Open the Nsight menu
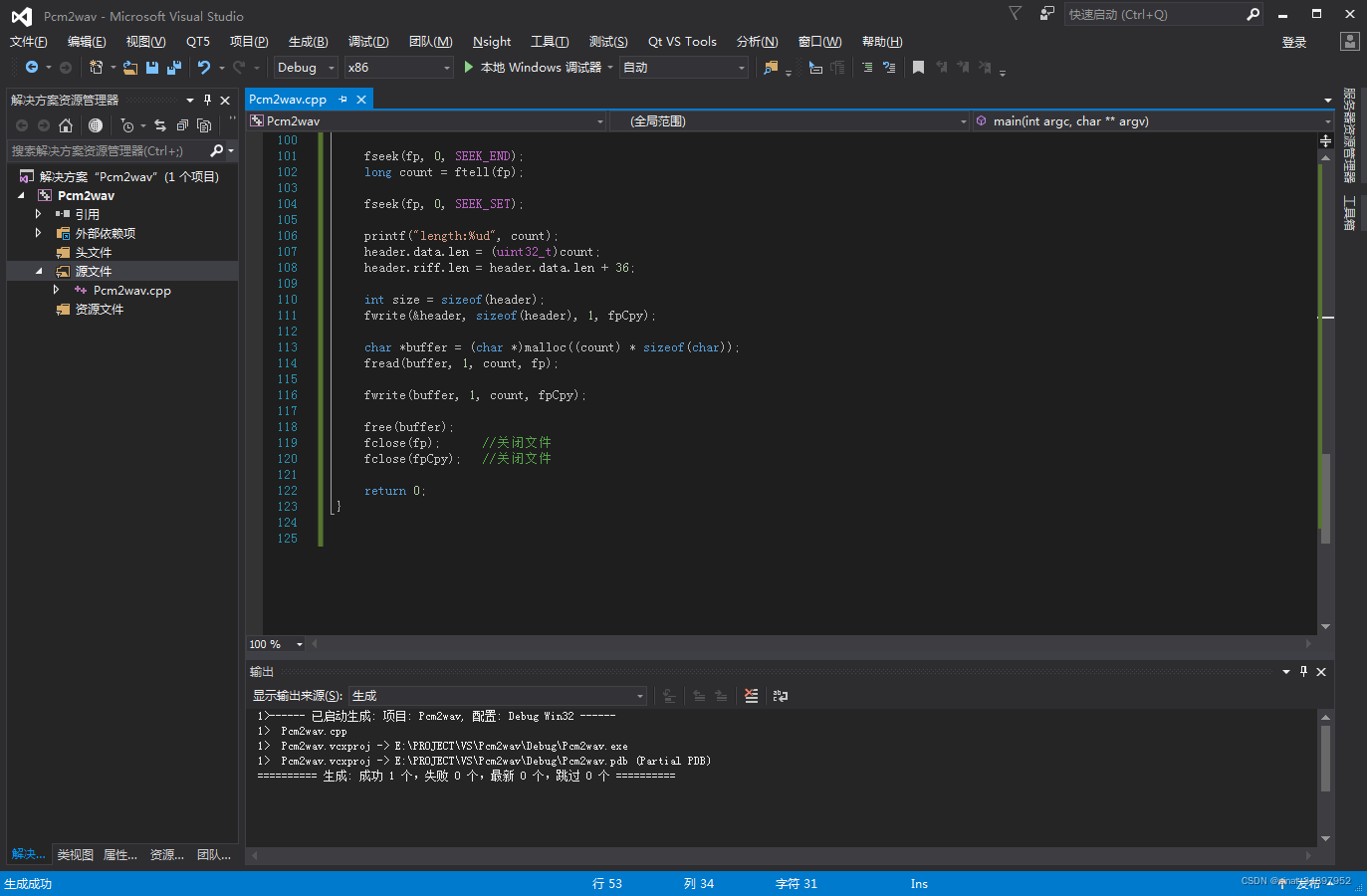Screen dimensions: 1367x896 pyautogui.click(x=492, y=42)
